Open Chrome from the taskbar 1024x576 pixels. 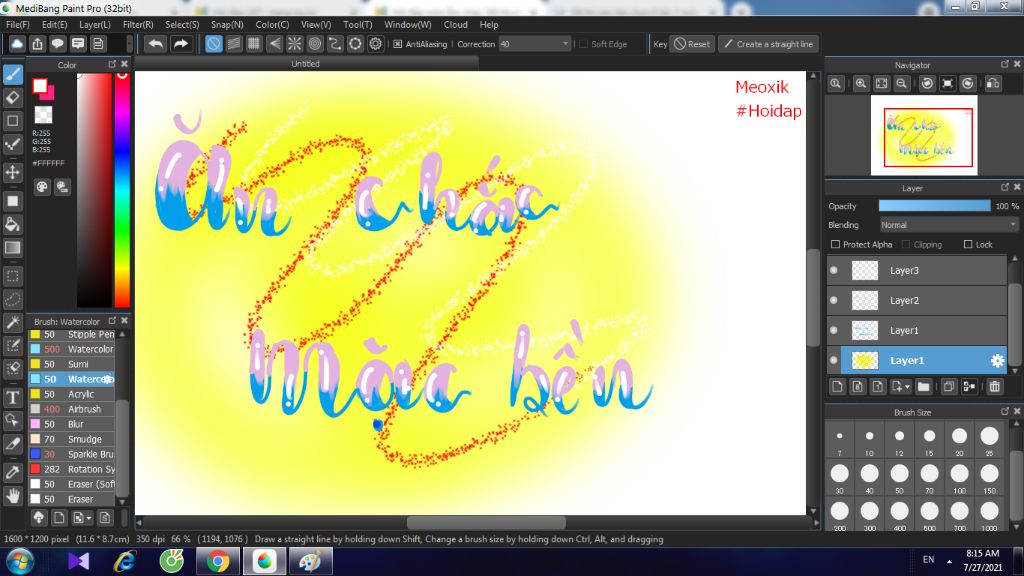(x=218, y=561)
